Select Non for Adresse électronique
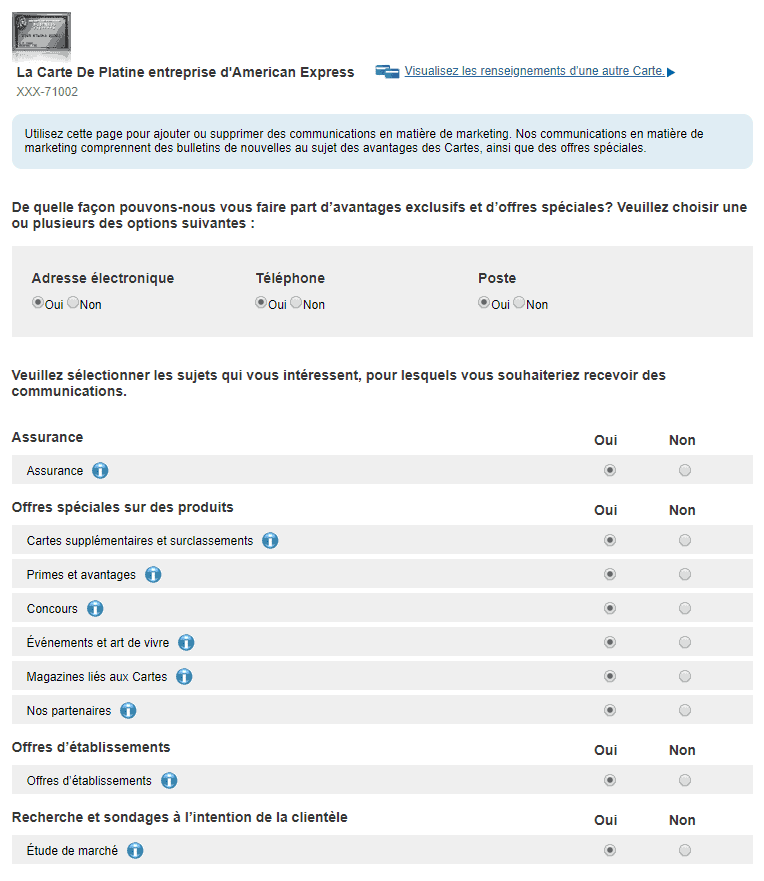Screen dimensions: 764x881 [72, 301]
